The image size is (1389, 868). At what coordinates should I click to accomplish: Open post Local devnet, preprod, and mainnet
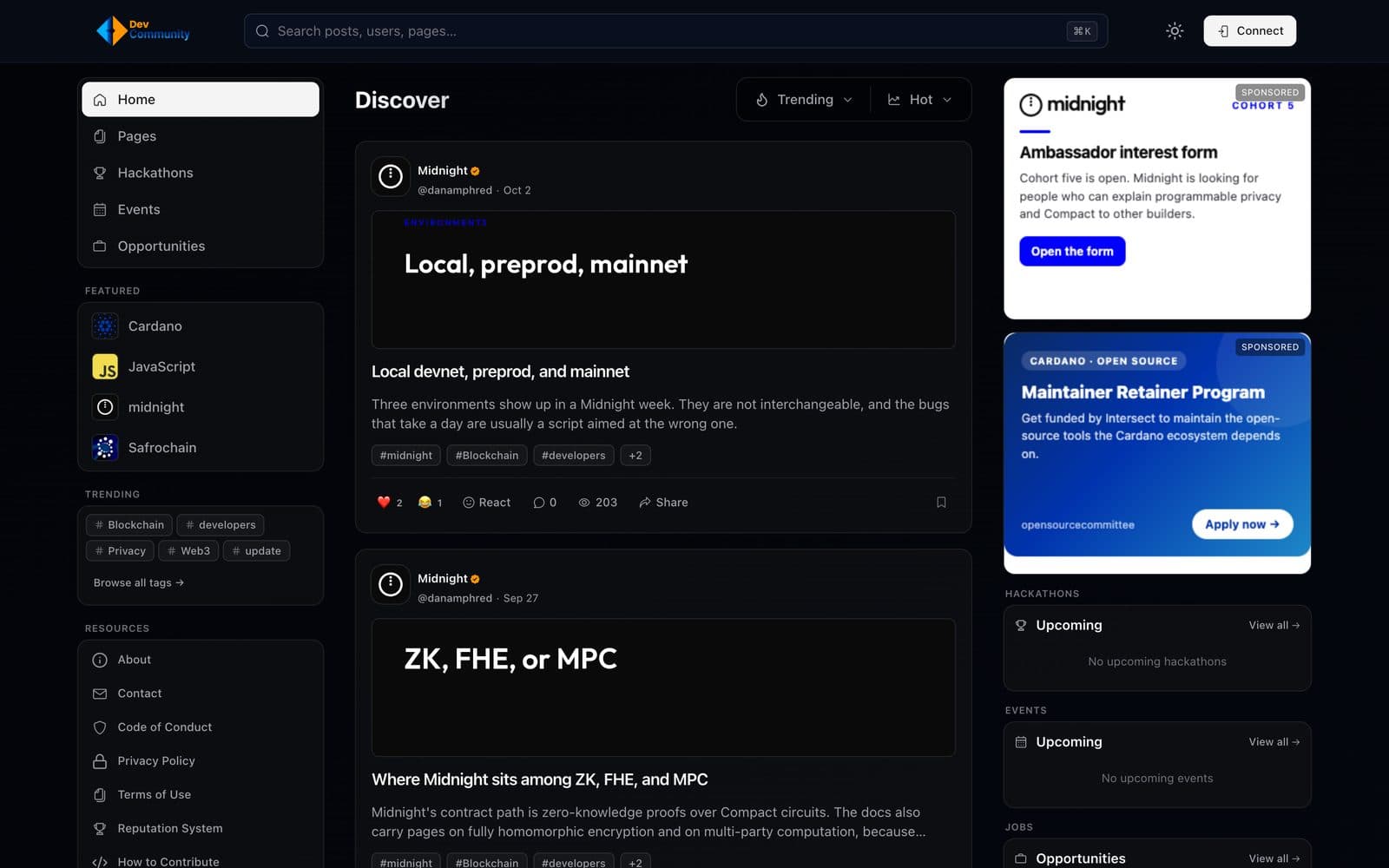point(500,372)
